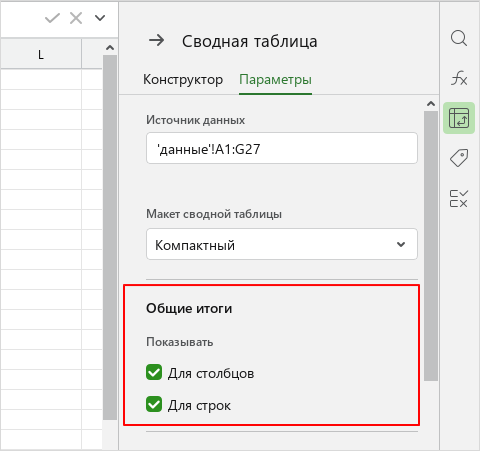480x451 pixels.
Task: Confirm formula entry with the checkmark icon
Action: [52, 18]
